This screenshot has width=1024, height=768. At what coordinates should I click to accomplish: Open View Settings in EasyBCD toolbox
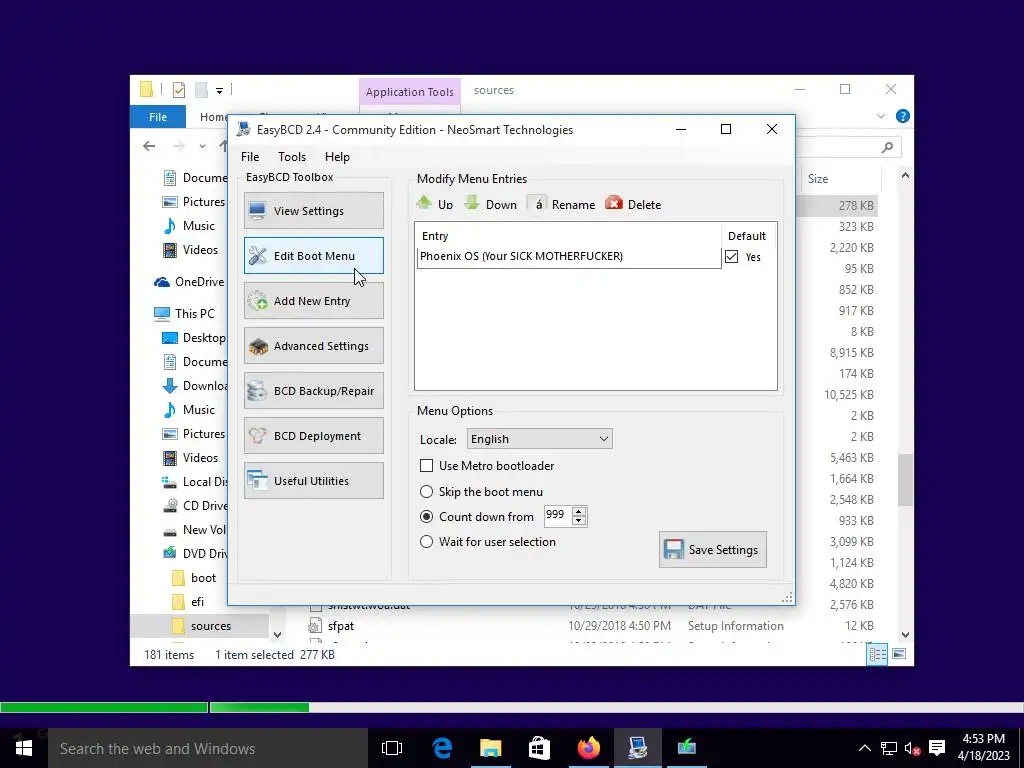pyautogui.click(x=313, y=210)
